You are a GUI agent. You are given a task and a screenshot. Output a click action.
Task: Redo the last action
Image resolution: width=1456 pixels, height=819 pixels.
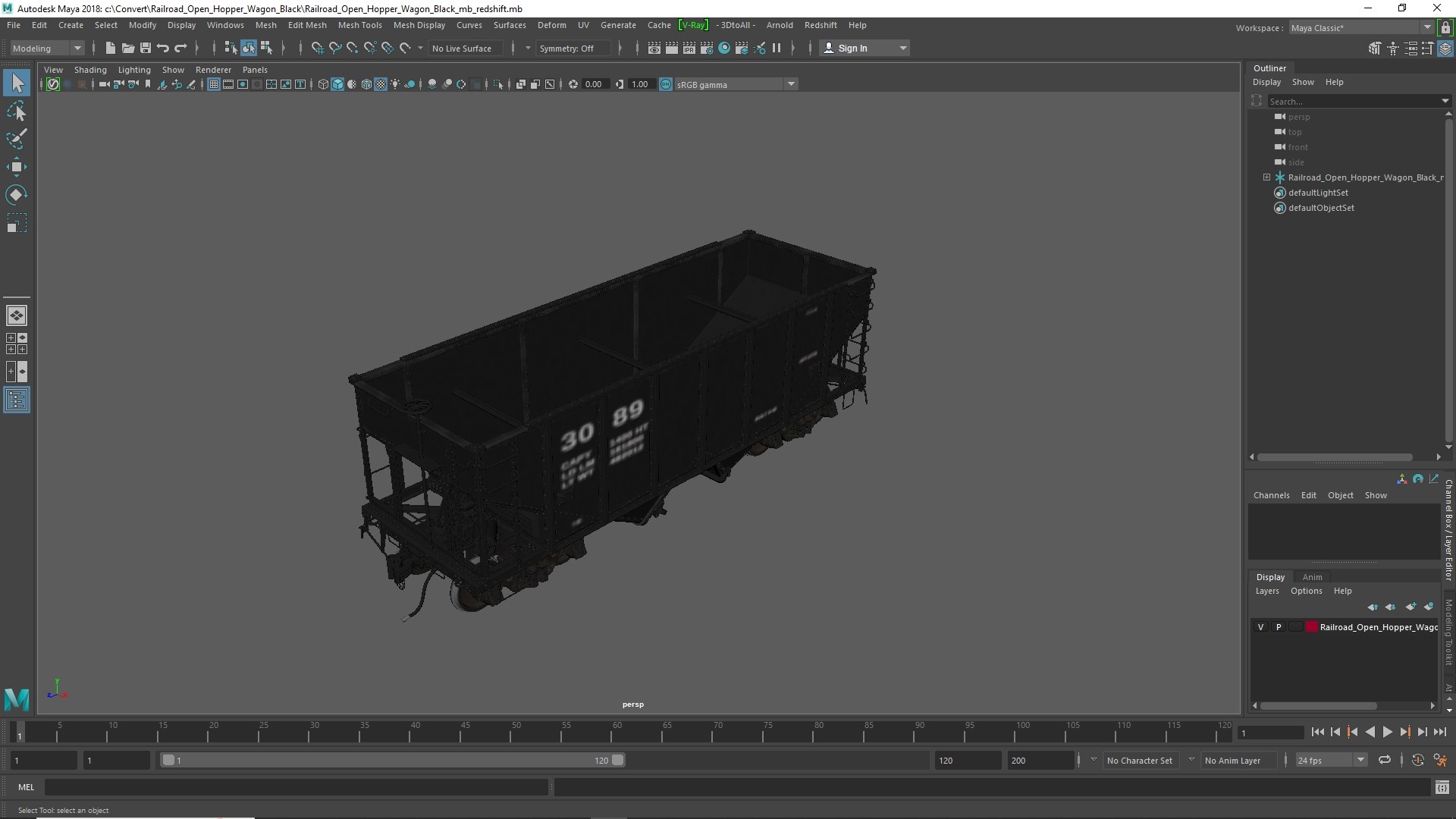coord(180,48)
